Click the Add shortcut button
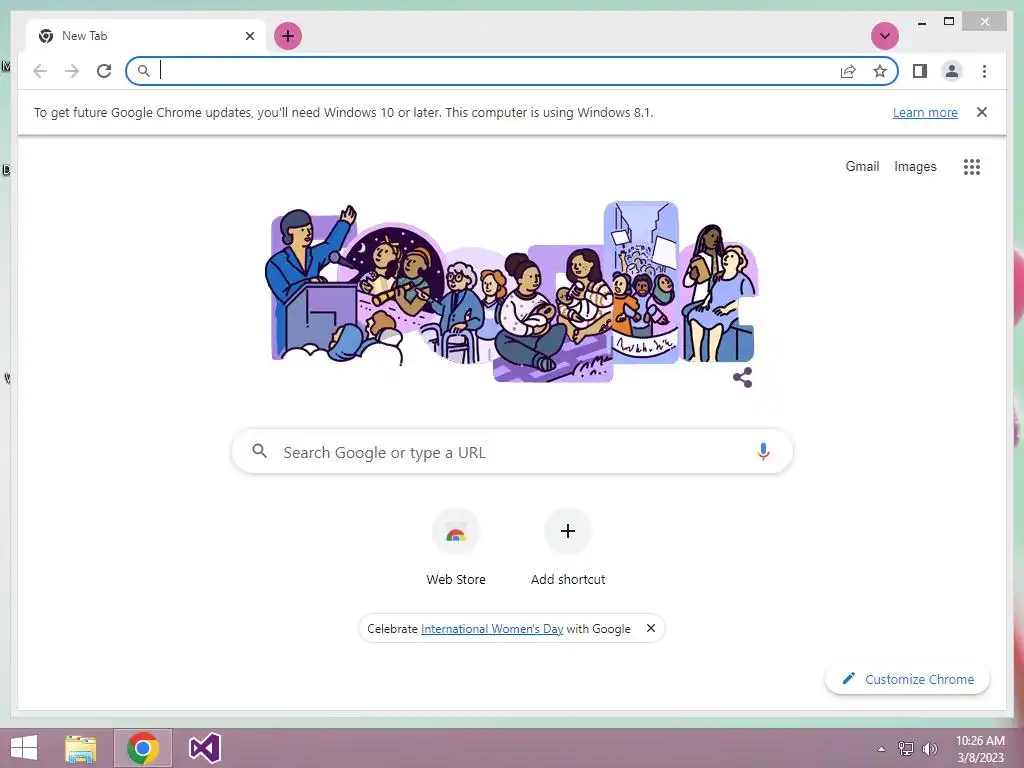Screen dimensions: 1024x768 point(568,547)
